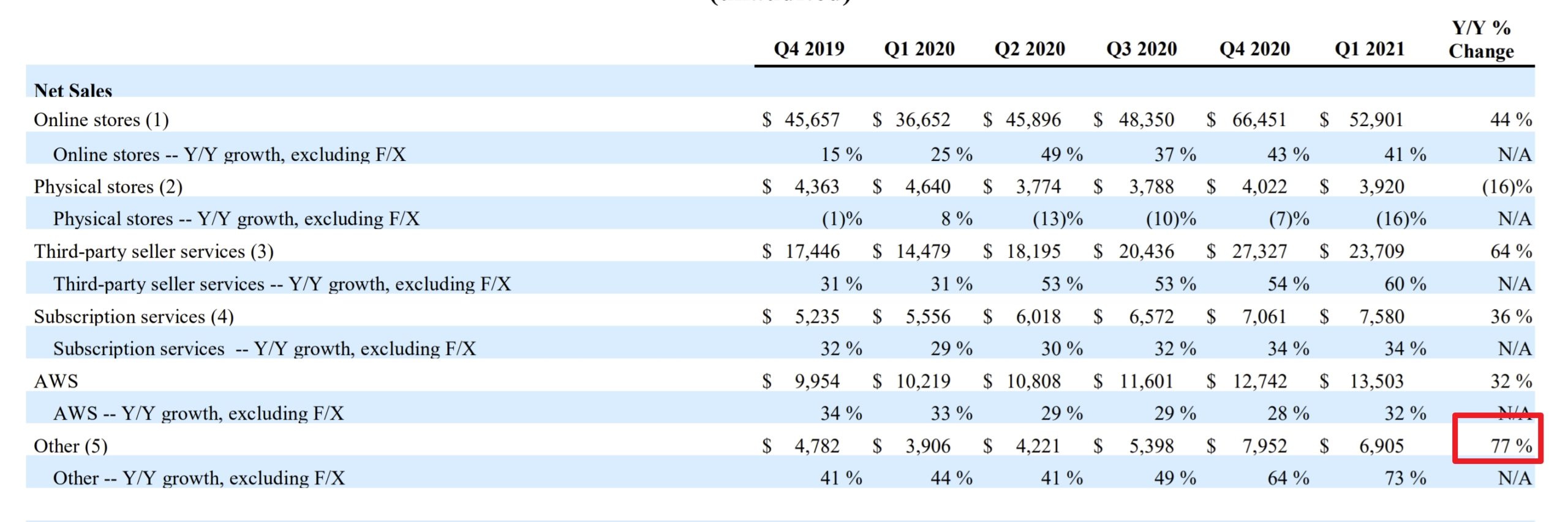Viewport: 1568px width, 522px height.
Task: Click Subscription services Q4 2019 value 5,235
Action: tap(816, 316)
